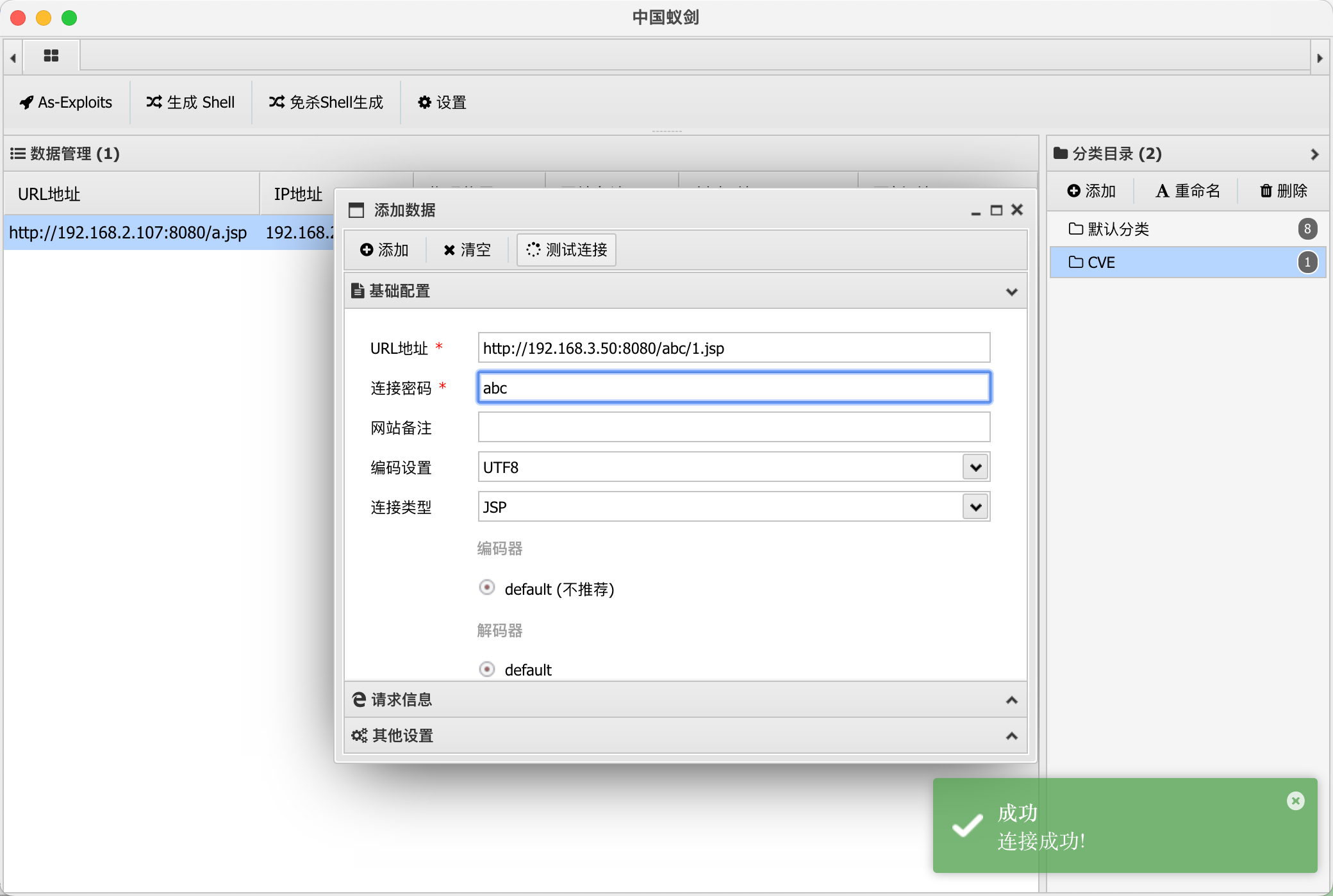Image resolution: width=1333 pixels, height=896 pixels.
Task: Open the 连接类型 JSP dropdown
Action: (975, 507)
